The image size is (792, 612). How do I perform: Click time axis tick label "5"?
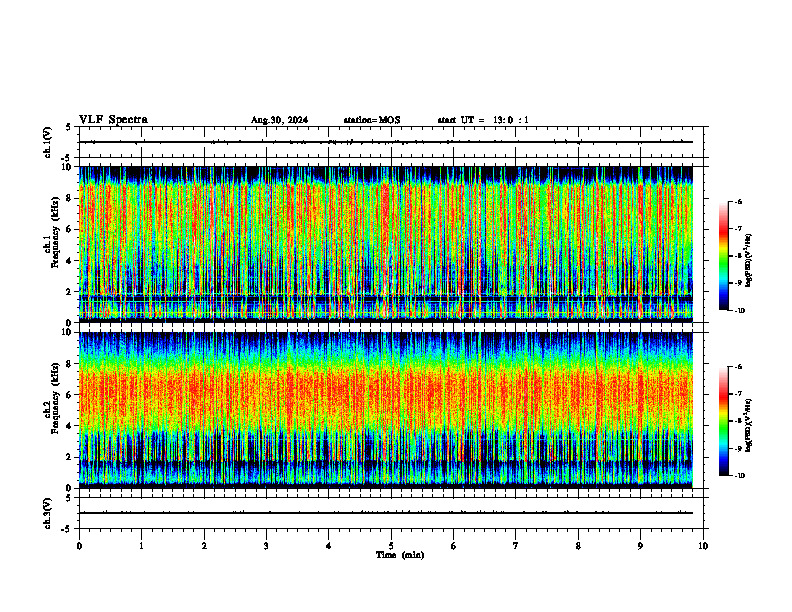pos(391,546)
